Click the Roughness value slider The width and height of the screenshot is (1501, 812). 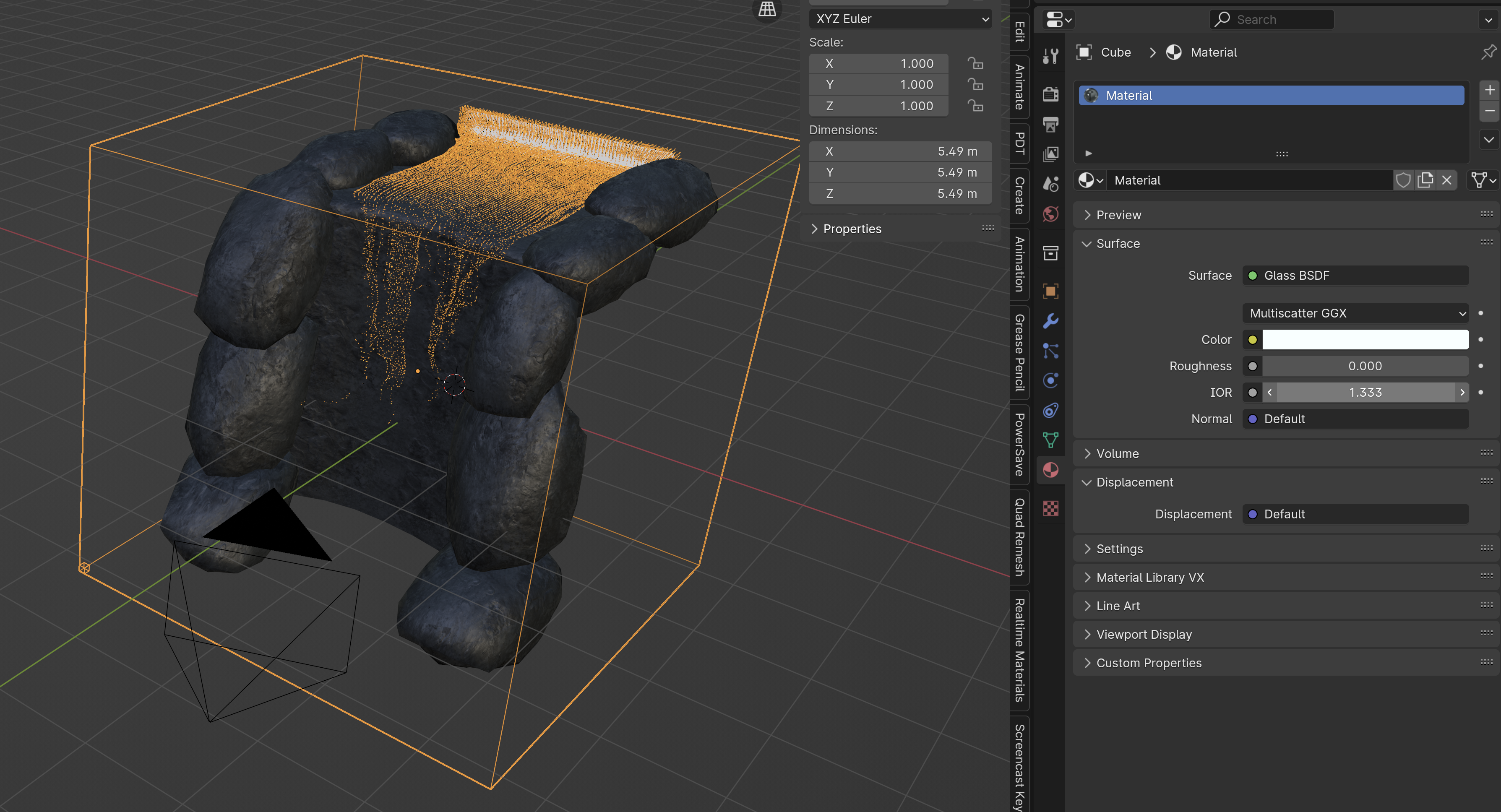coord(1365,367)
